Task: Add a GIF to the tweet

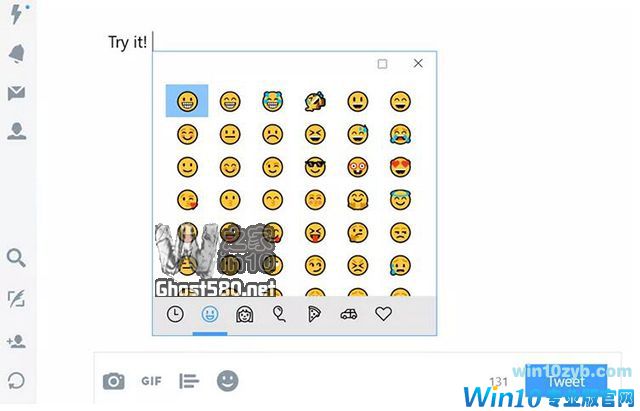Action: tap(151, 381)
